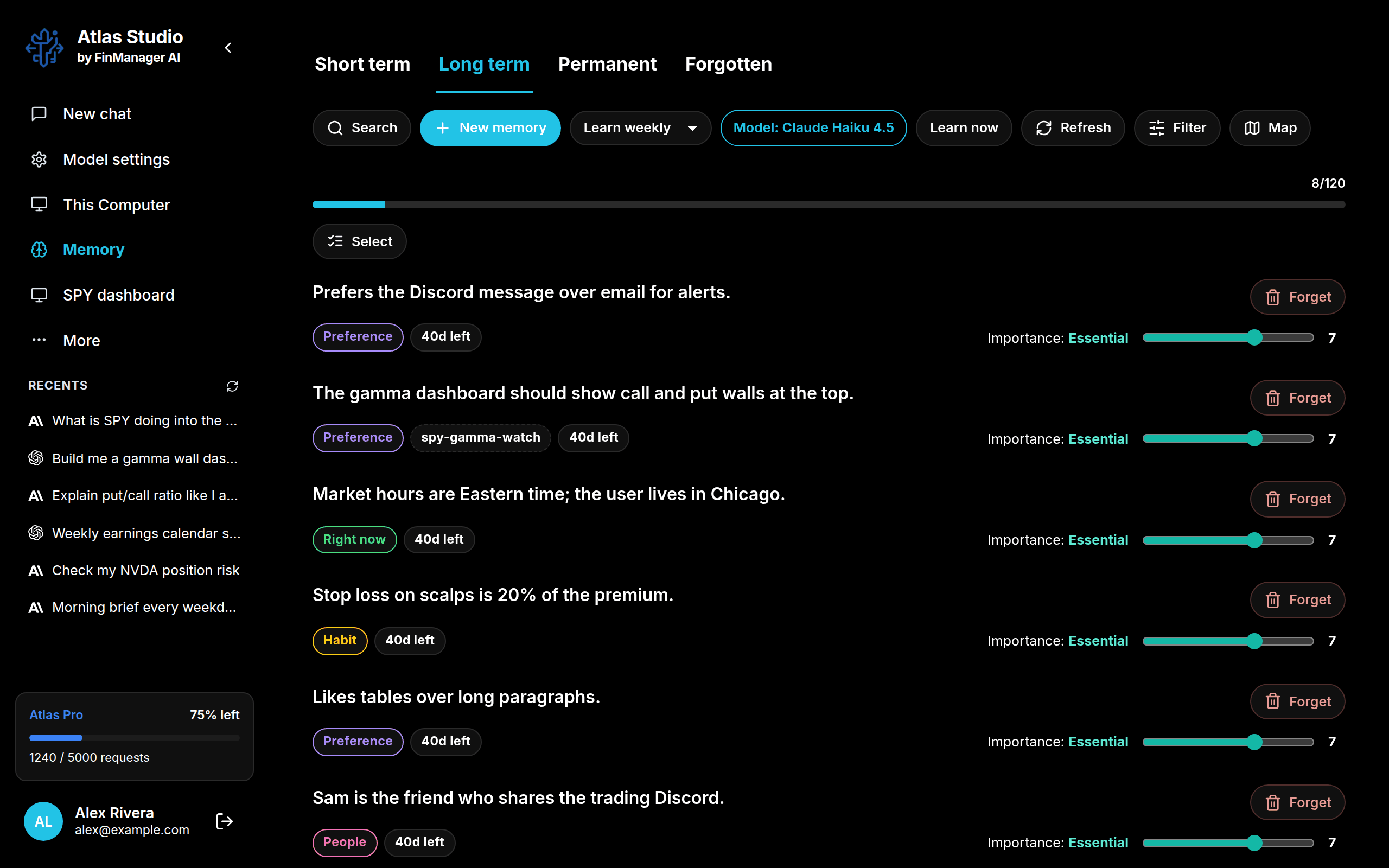1389x868 pixels.
Task: Switch to the Short term tab
Action: pyautogui.click(x=362, y=63)
